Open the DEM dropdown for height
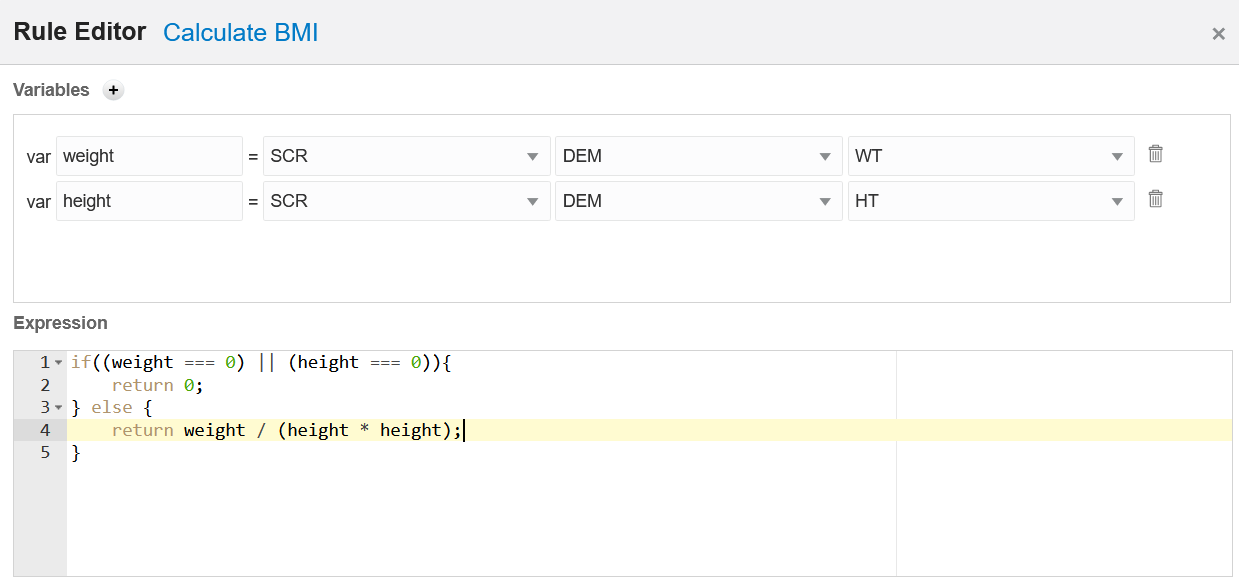The image size is (1239, 584). [698, 201]
